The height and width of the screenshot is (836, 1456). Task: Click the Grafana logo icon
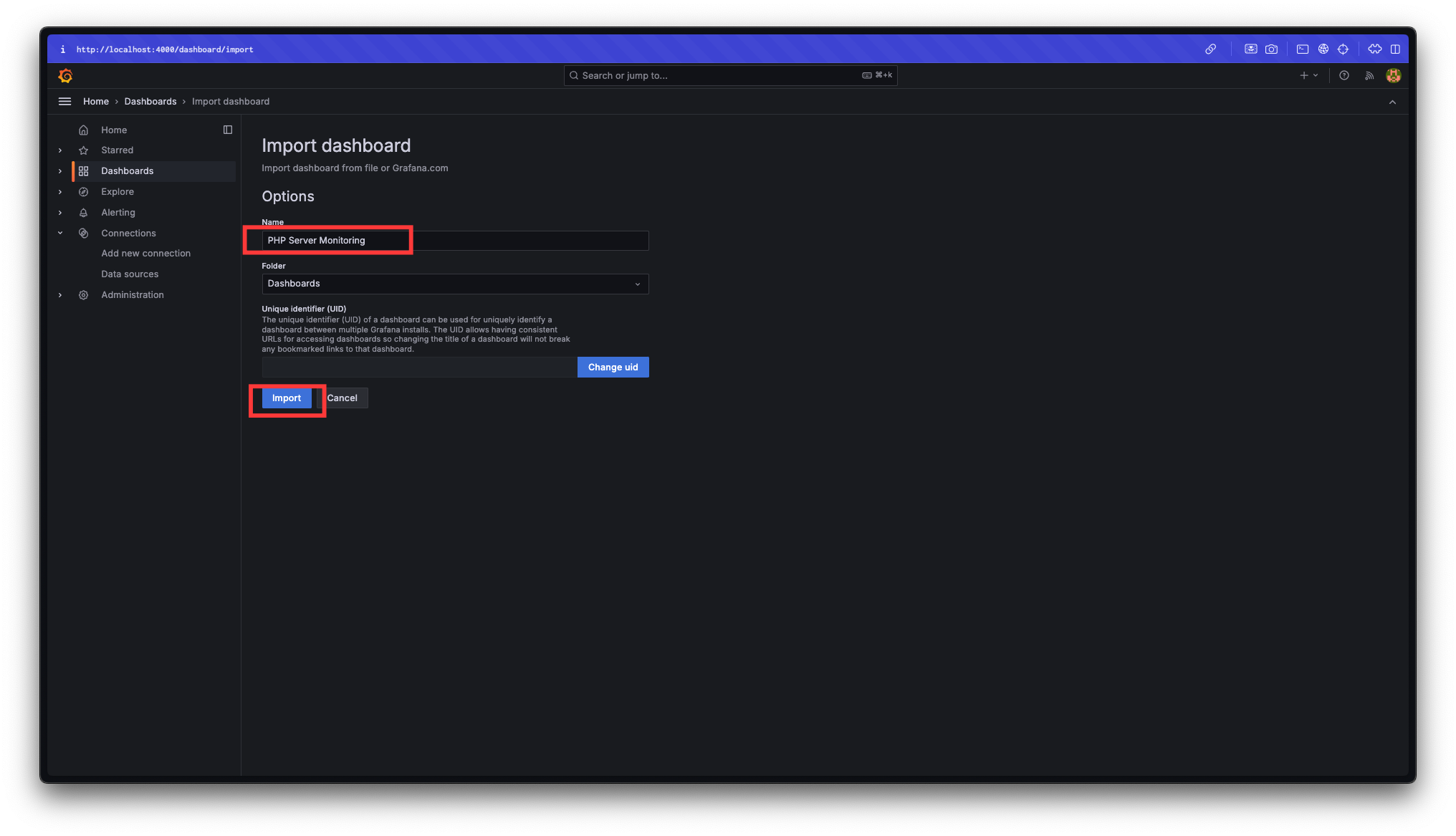click(65, 75)
